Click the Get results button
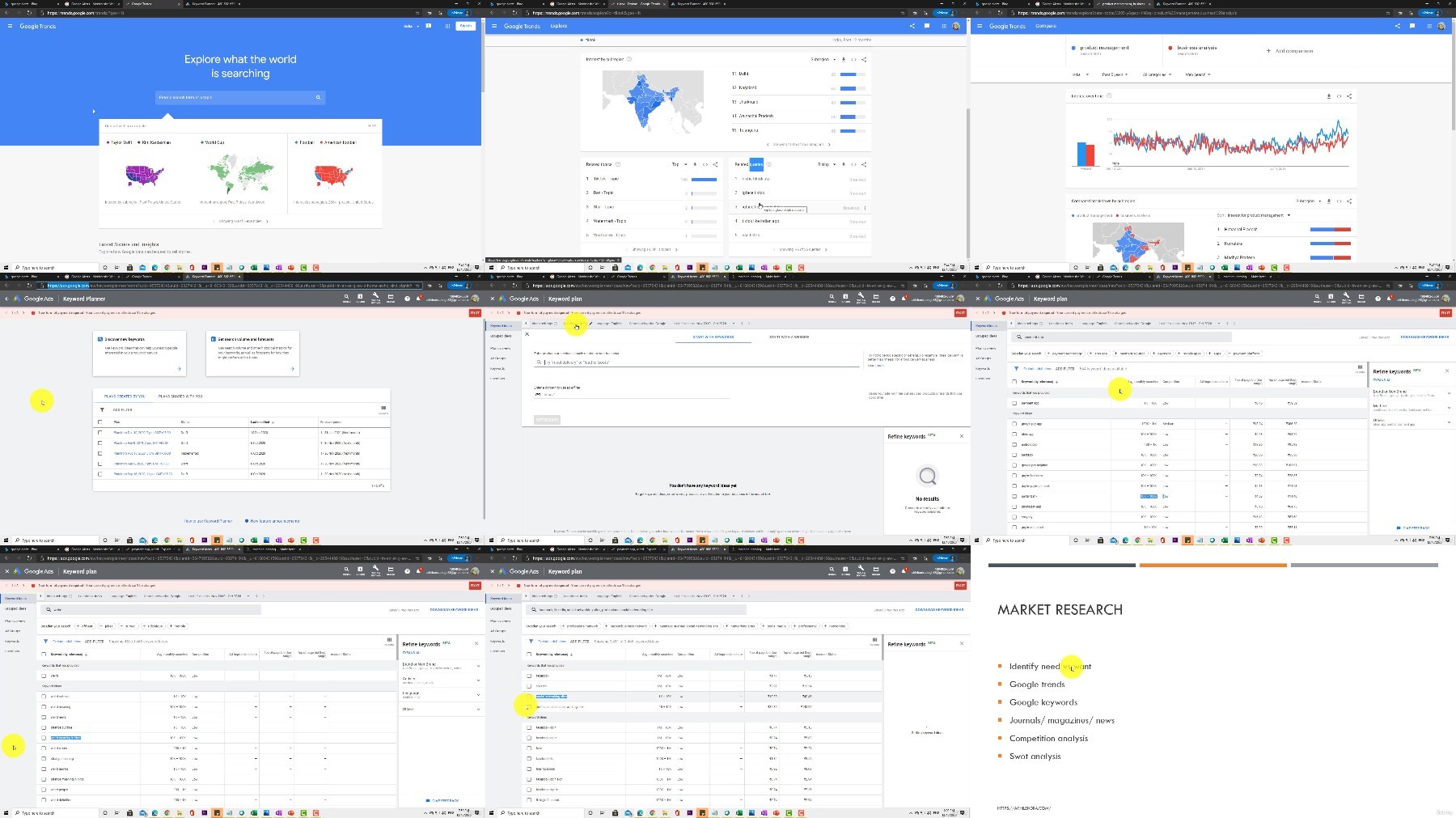The height and width of the screenshot is (818, 1456). coord(548,420)
